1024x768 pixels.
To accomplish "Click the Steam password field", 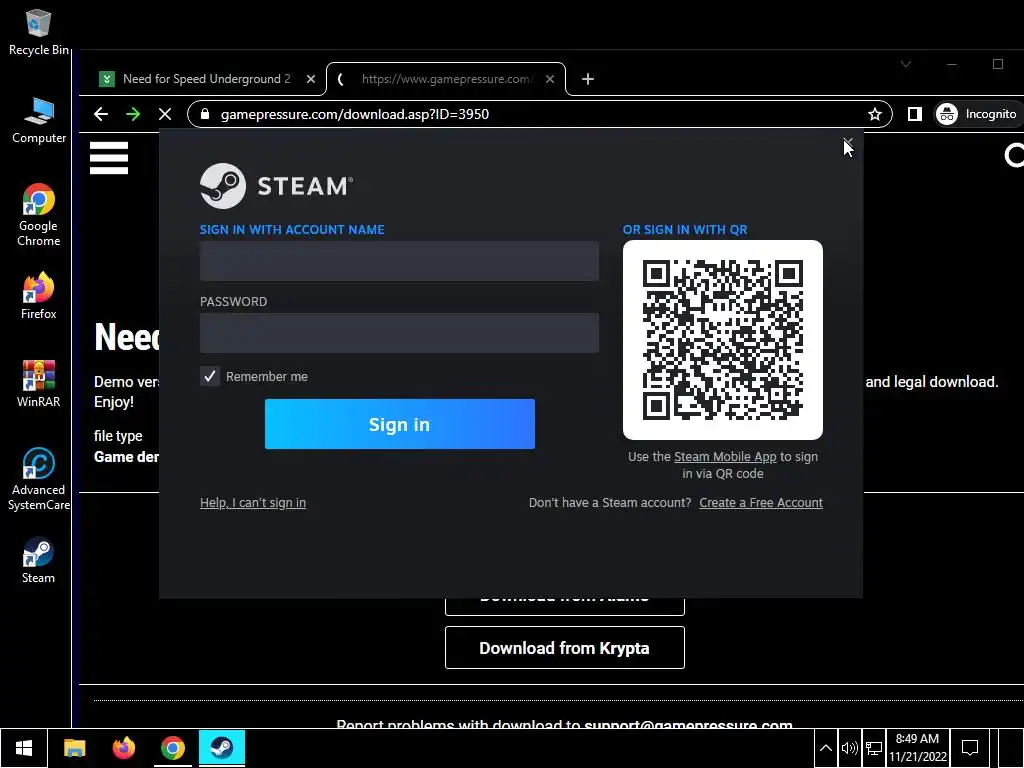I will point(399,332).
